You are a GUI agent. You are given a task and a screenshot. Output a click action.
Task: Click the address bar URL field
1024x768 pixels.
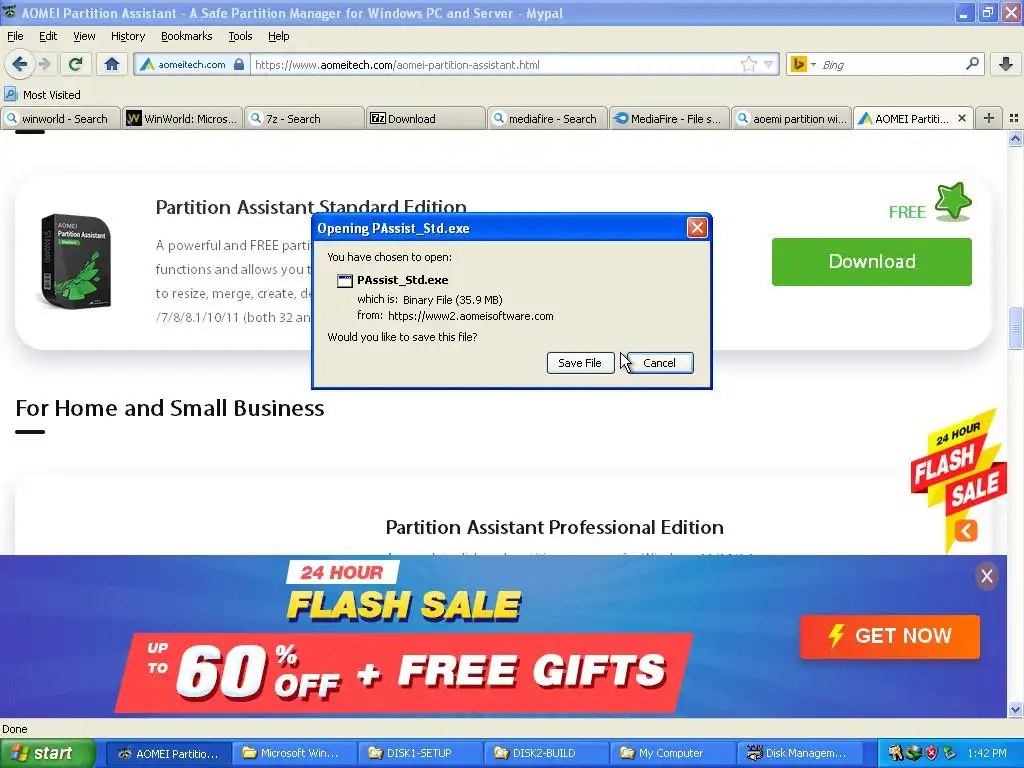[x=496, y=65]
